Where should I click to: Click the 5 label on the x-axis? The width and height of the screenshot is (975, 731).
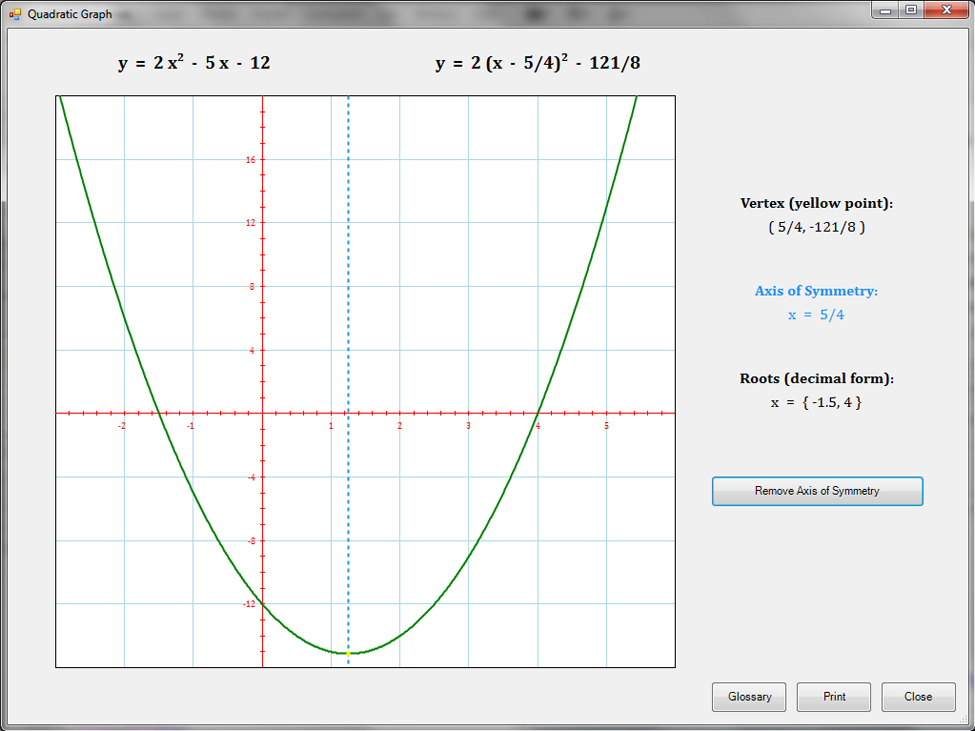coord(606,426)
